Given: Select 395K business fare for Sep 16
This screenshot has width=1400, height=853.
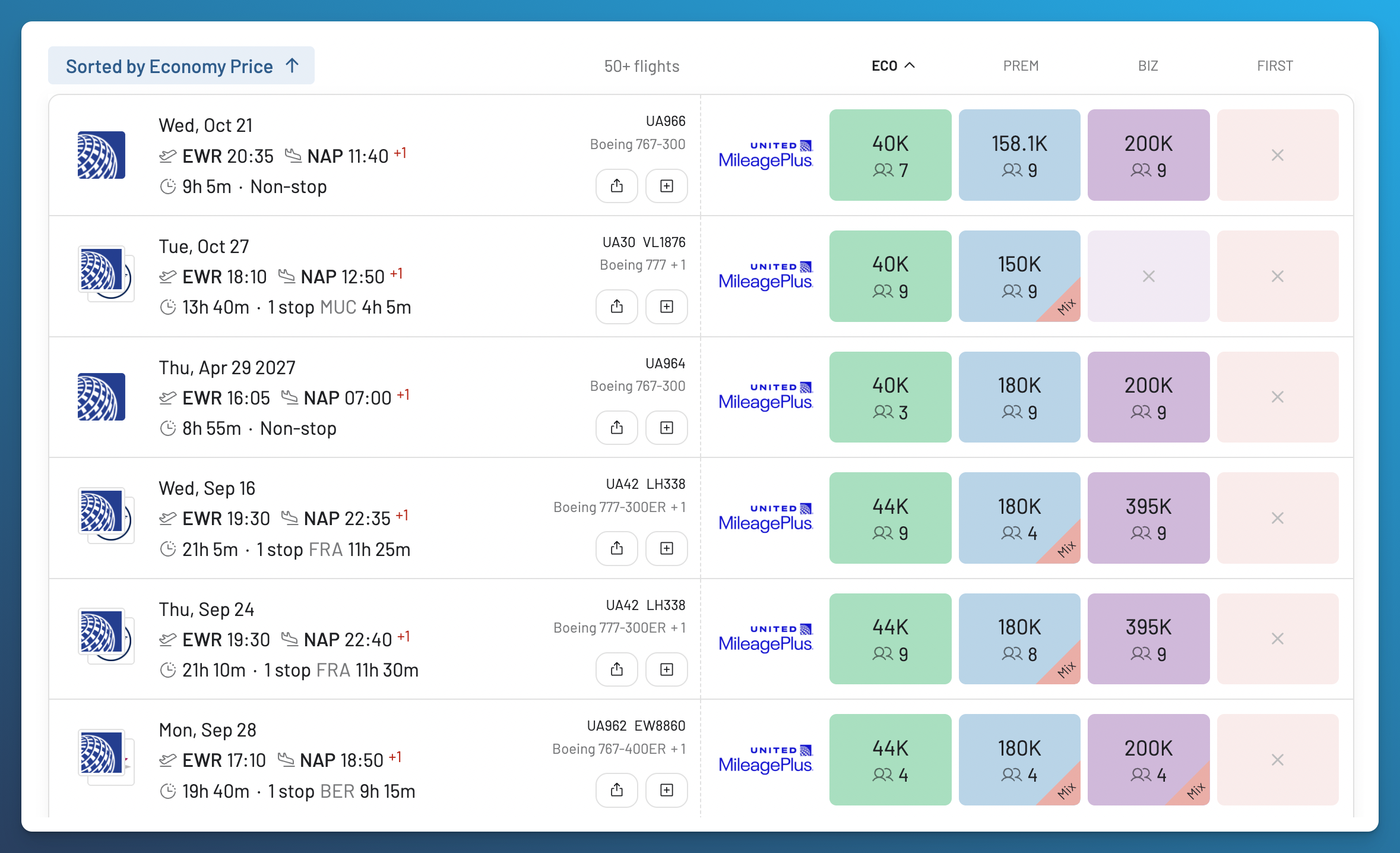Looking at the screenshot, I should pyautogui.click(x=1148, y=518).
